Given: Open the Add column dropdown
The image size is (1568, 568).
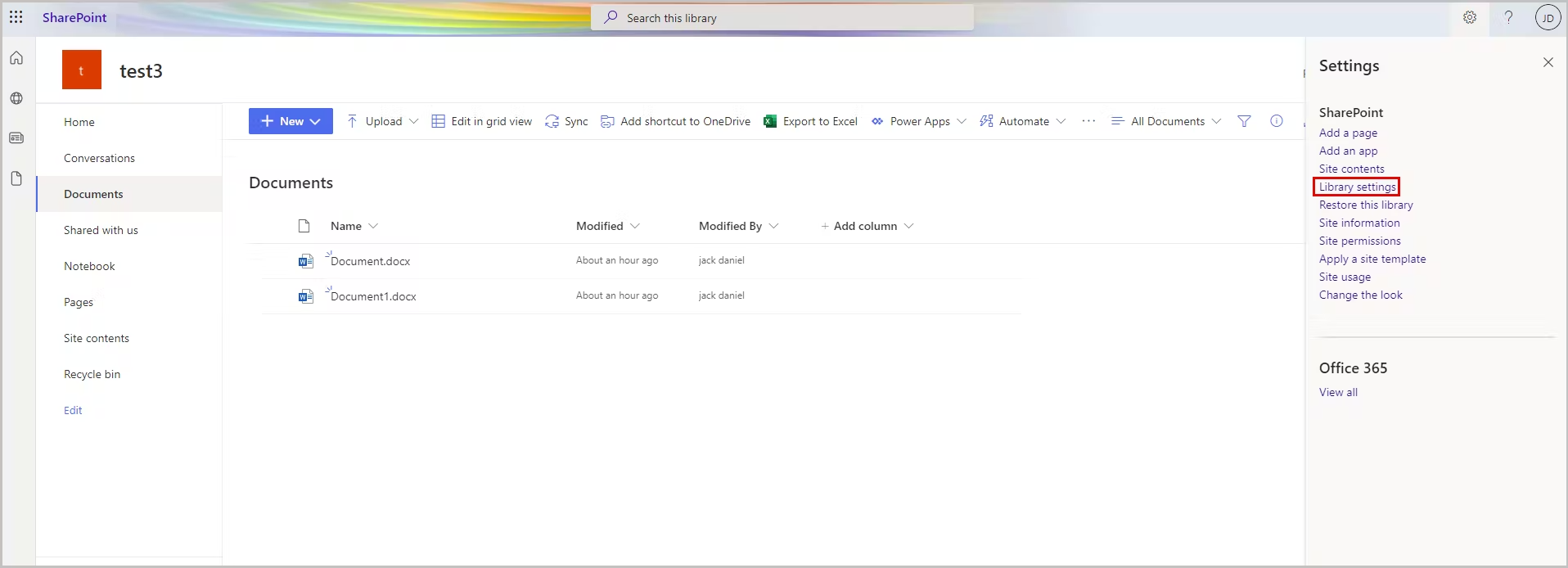Looking at the screenshot, I should tap(867, 226).
